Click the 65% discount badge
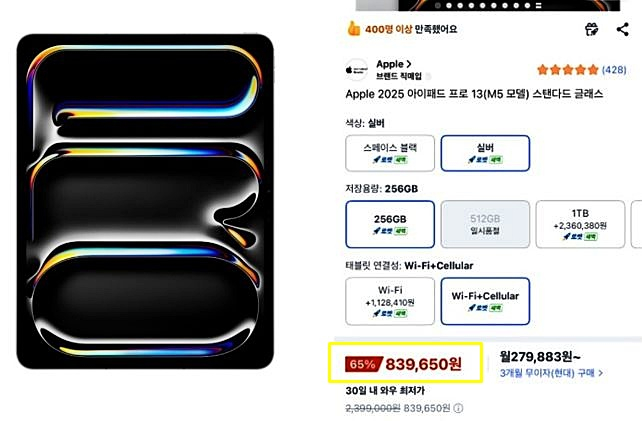This screenshot has height=421, width=642. [x=361, y=365]
